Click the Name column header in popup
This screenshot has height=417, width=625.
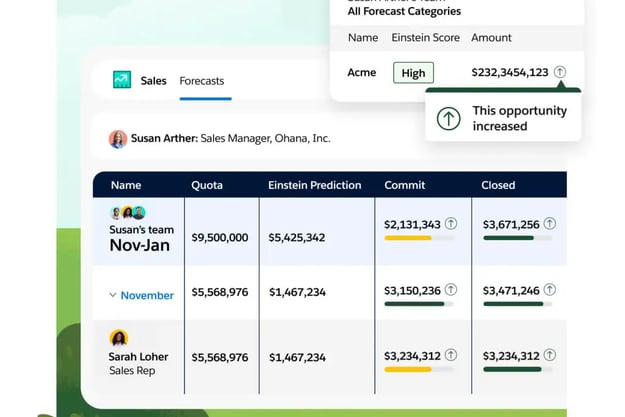pyautogui.click(x=363, y=38)
